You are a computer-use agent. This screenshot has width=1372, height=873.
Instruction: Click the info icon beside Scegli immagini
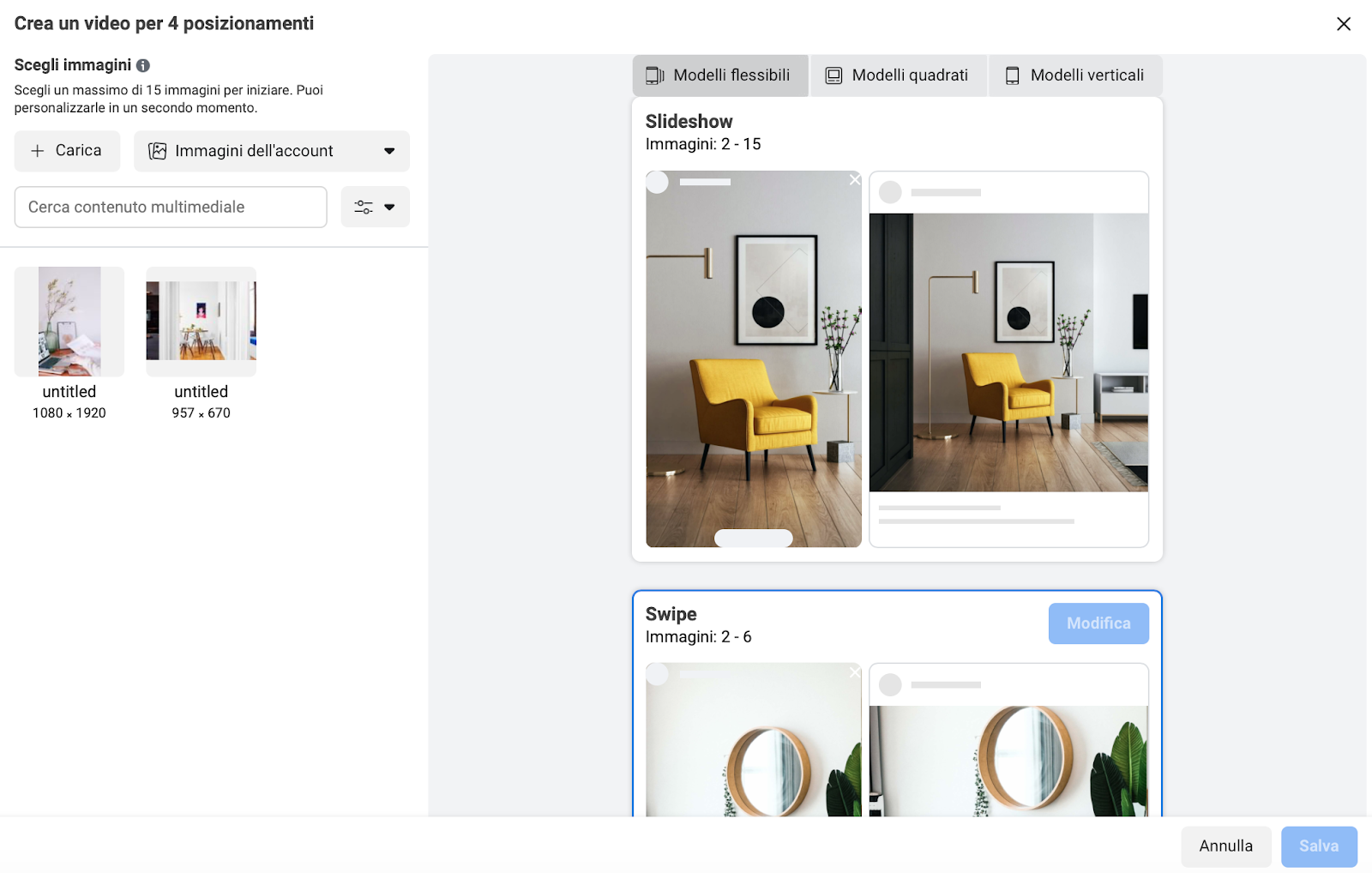coord(143,65)
